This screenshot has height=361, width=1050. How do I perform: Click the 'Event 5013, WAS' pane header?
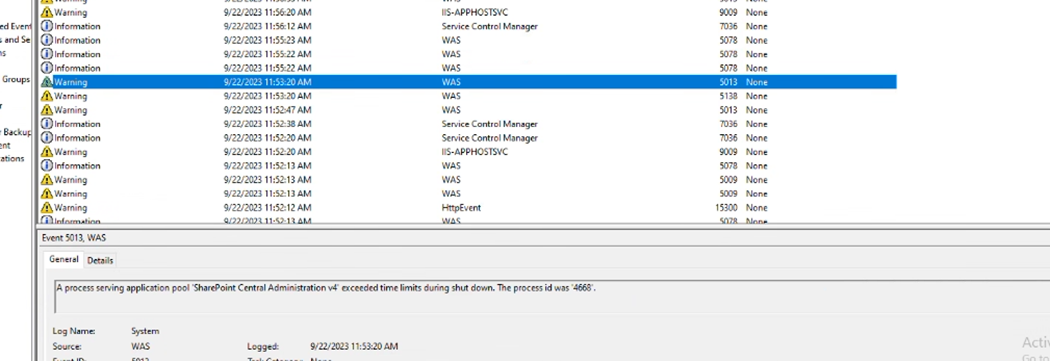click(x=74, y=238)
